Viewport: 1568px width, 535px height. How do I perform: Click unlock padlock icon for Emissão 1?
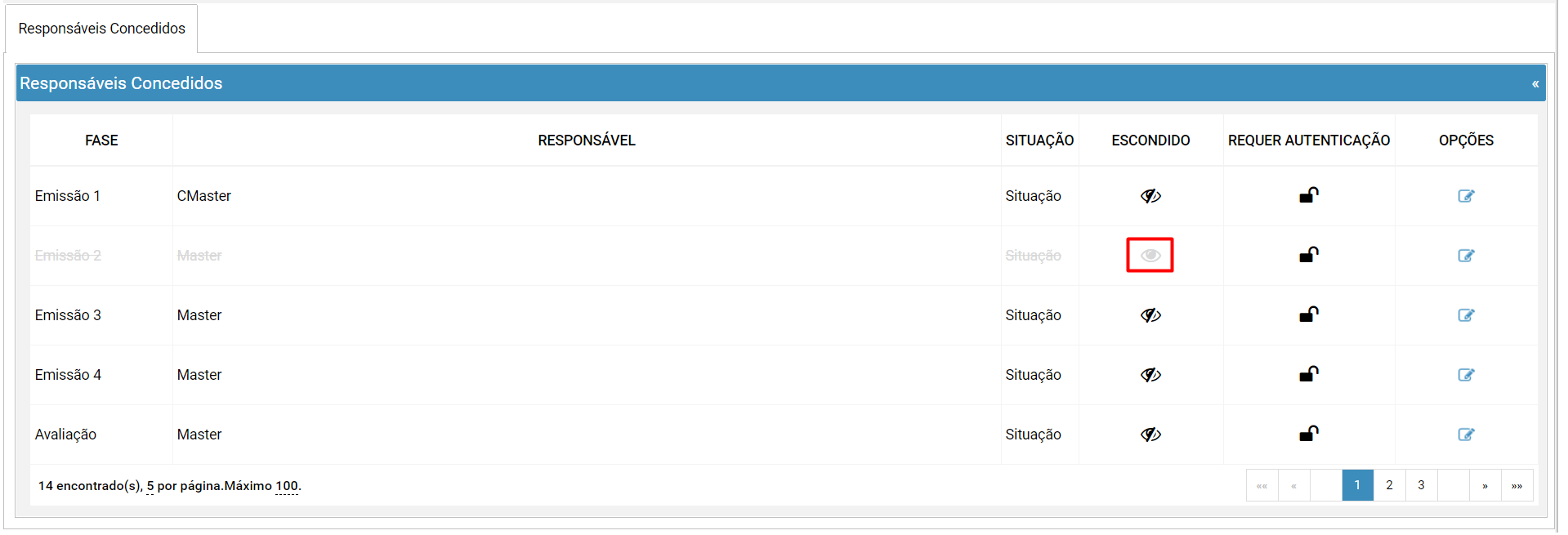coord(1309,195)
